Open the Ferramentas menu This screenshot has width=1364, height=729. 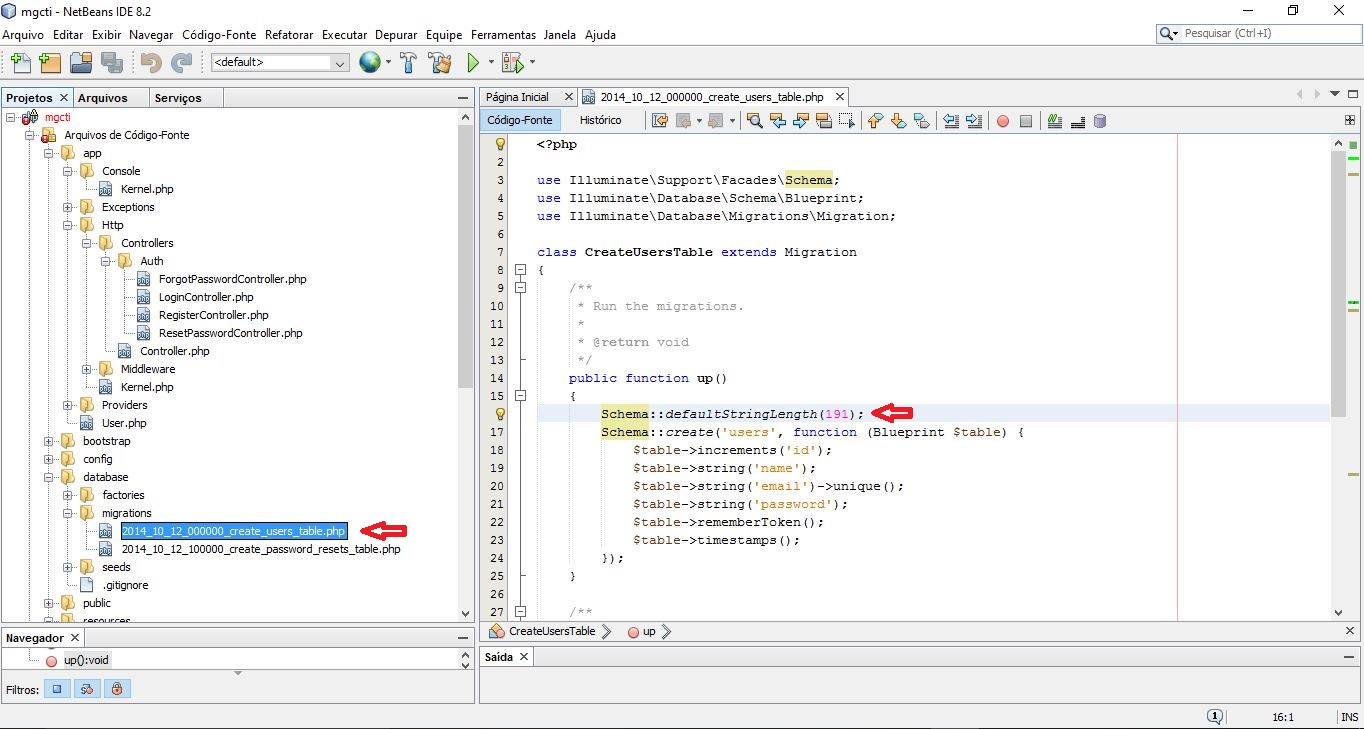coord(503,34)
